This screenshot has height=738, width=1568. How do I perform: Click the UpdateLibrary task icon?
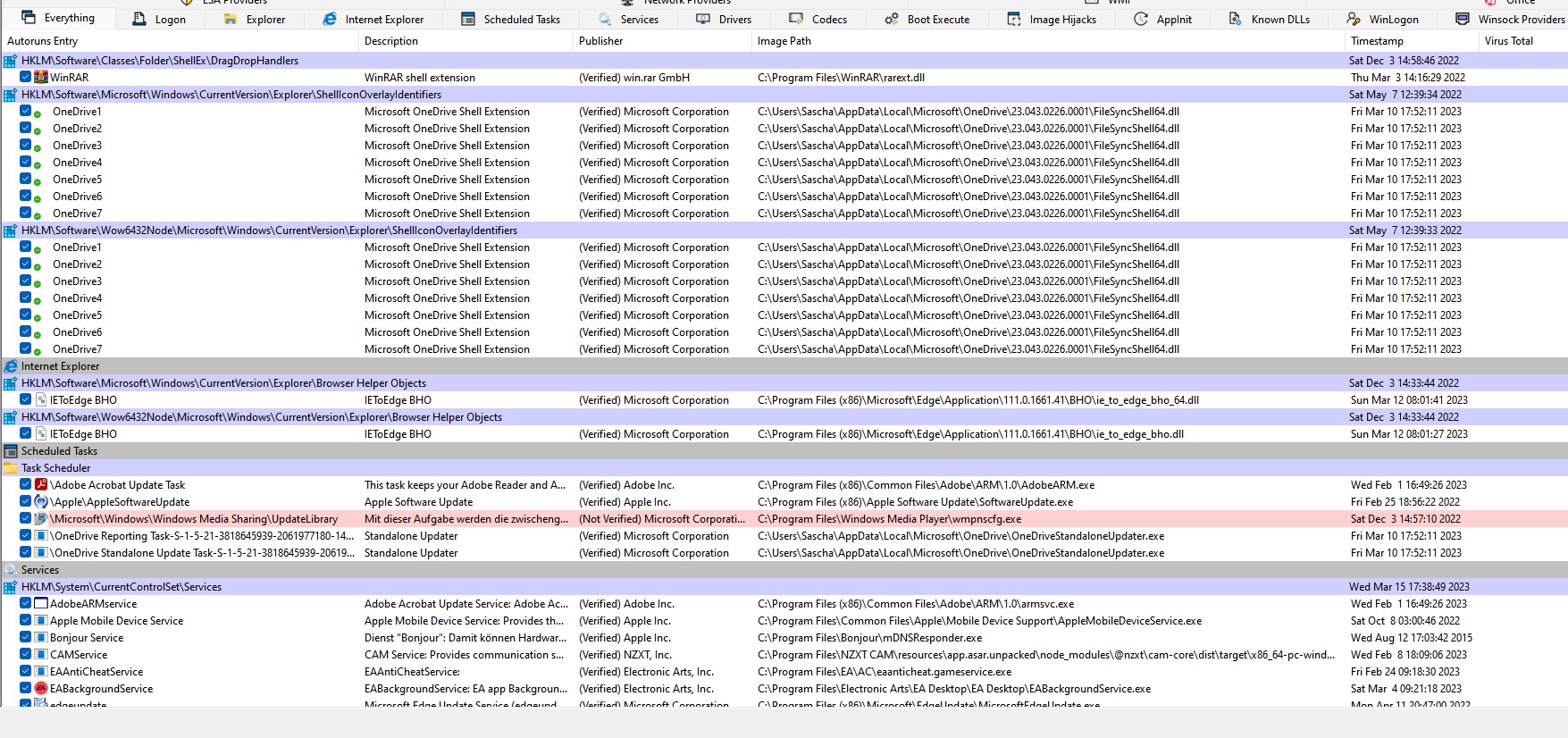point(40,518)
